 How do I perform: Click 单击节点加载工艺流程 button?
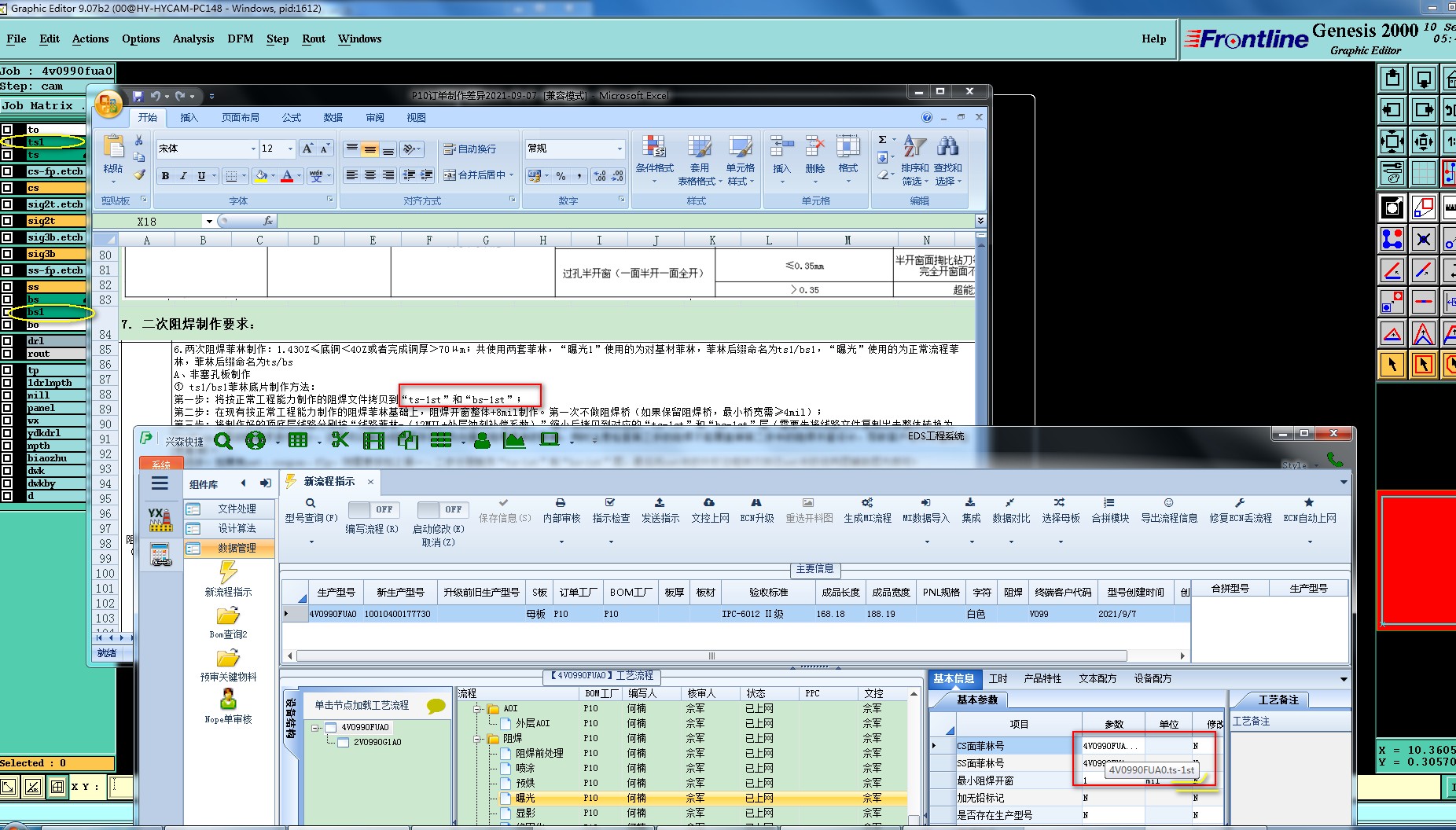(362, 705)
